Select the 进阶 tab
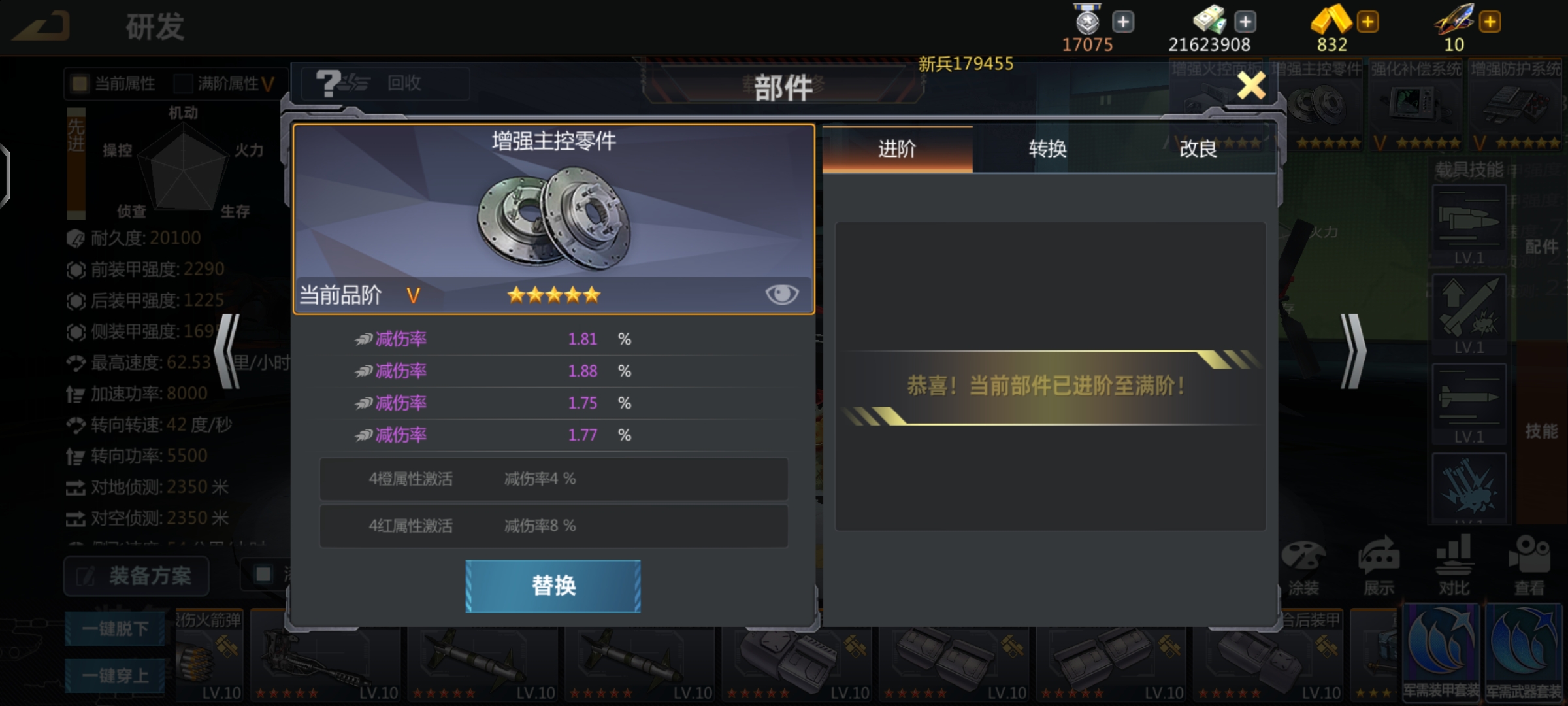The image size is (1568, 706). click(x=897, y=149)
